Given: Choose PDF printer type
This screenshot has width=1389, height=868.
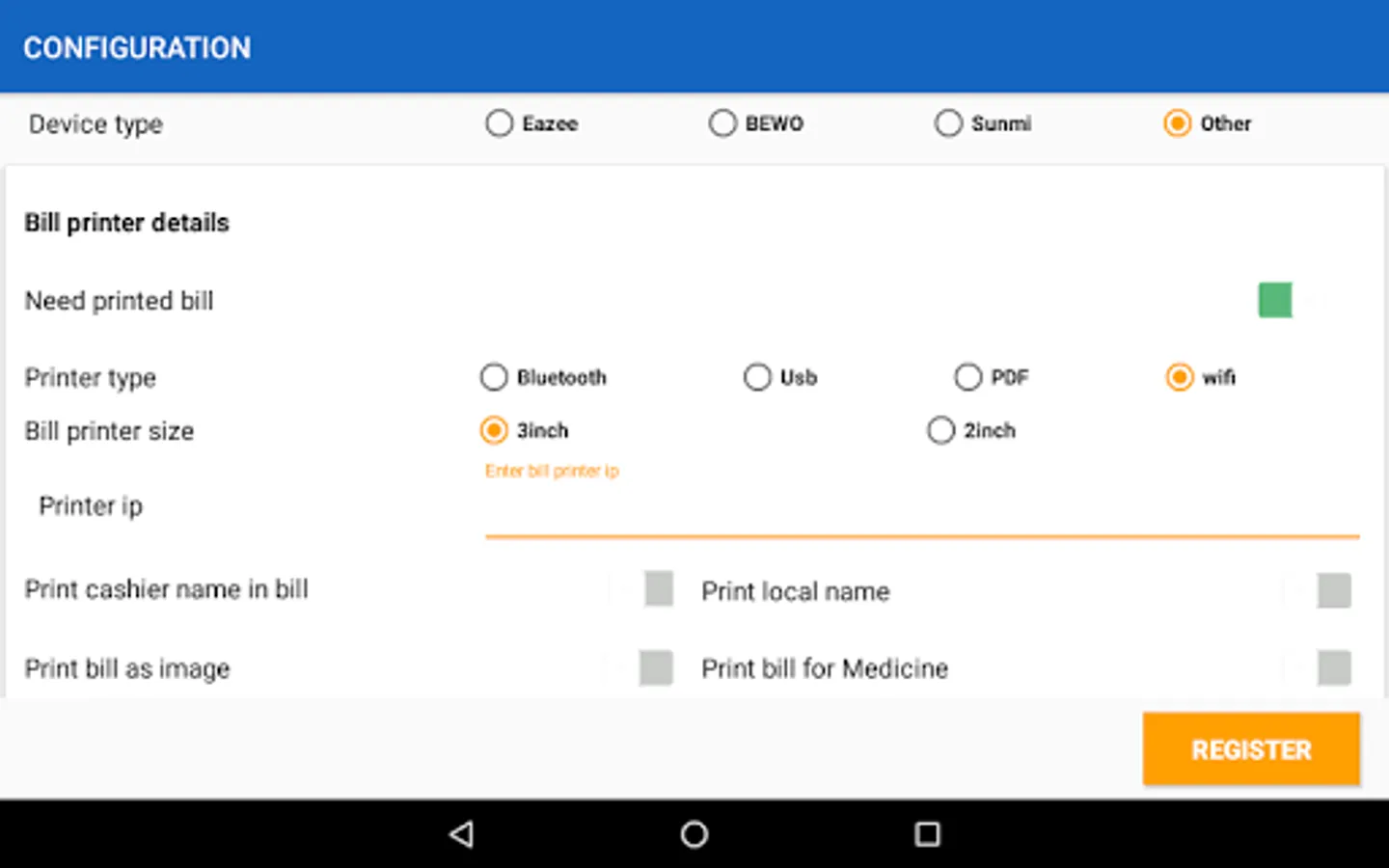Looking at the screenshot, I should pos(992,377).
